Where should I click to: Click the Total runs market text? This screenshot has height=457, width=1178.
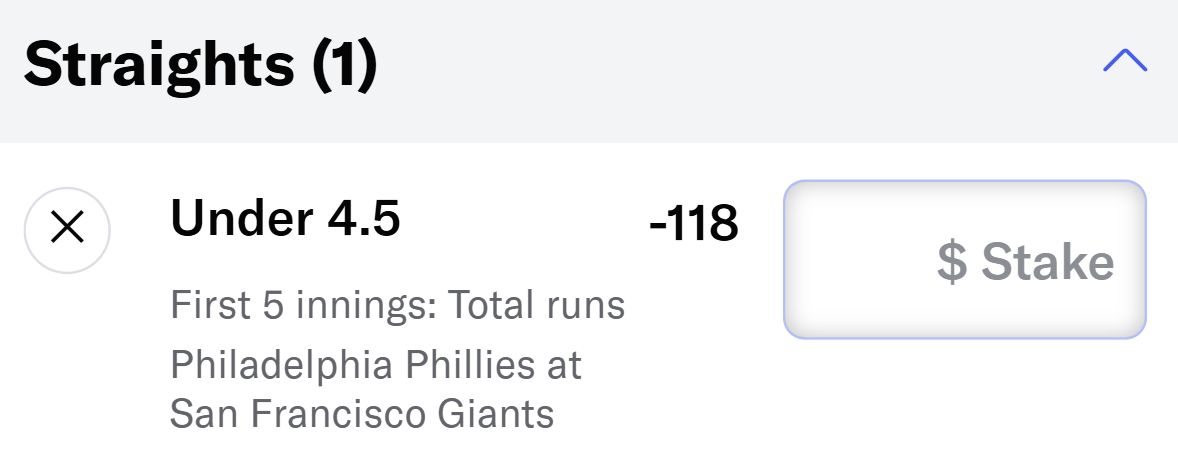(x=536, y=305)
